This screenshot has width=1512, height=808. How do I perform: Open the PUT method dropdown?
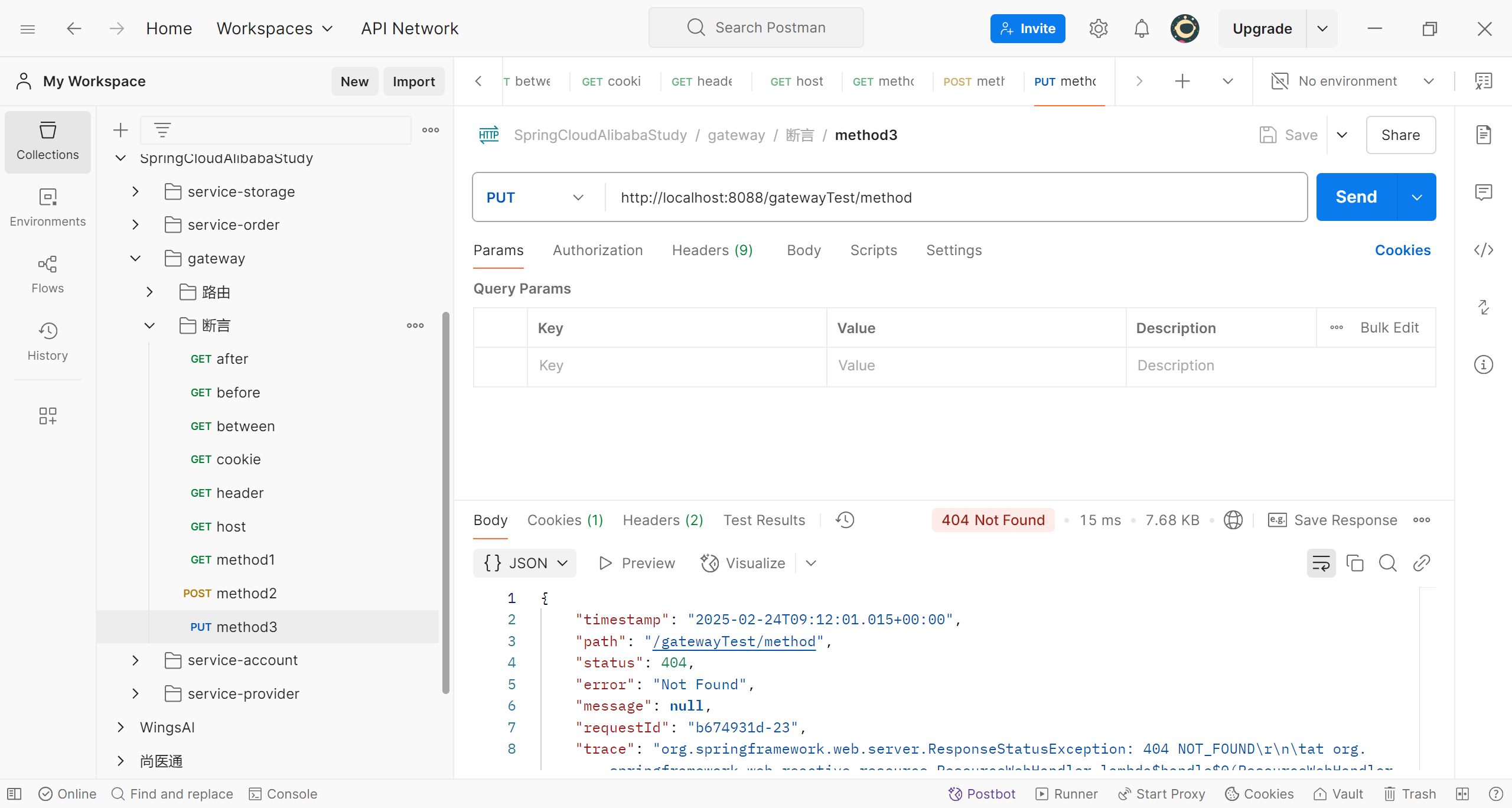tap(535, 197)
